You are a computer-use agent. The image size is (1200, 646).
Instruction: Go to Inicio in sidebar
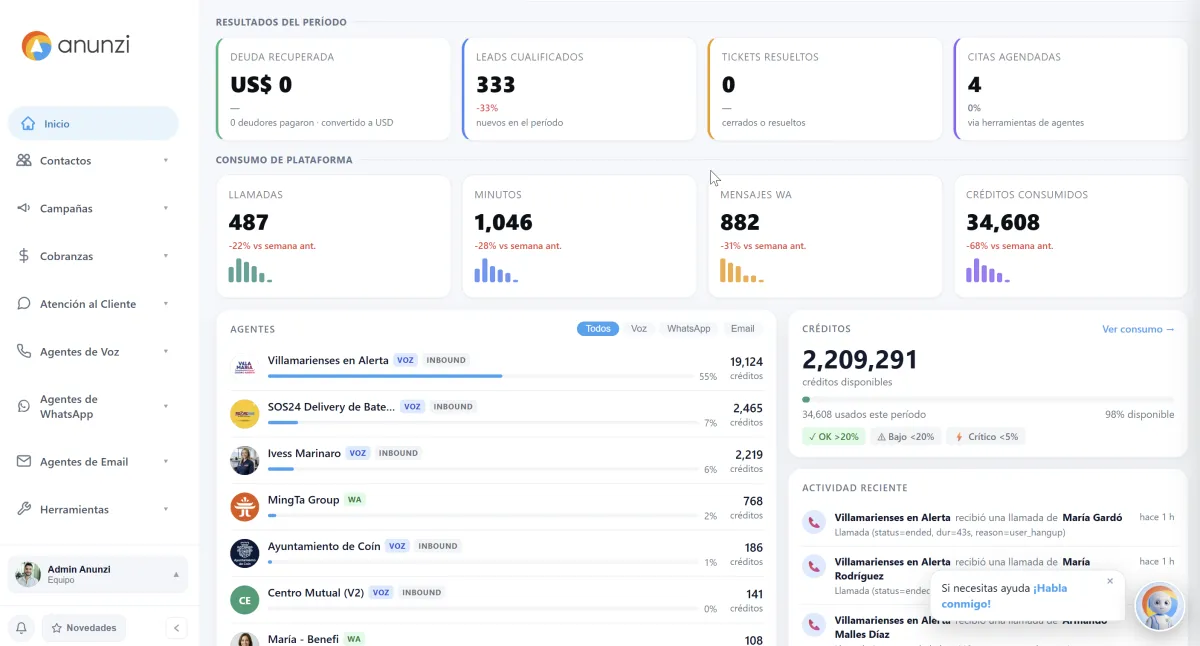click(x=93, y=124)
